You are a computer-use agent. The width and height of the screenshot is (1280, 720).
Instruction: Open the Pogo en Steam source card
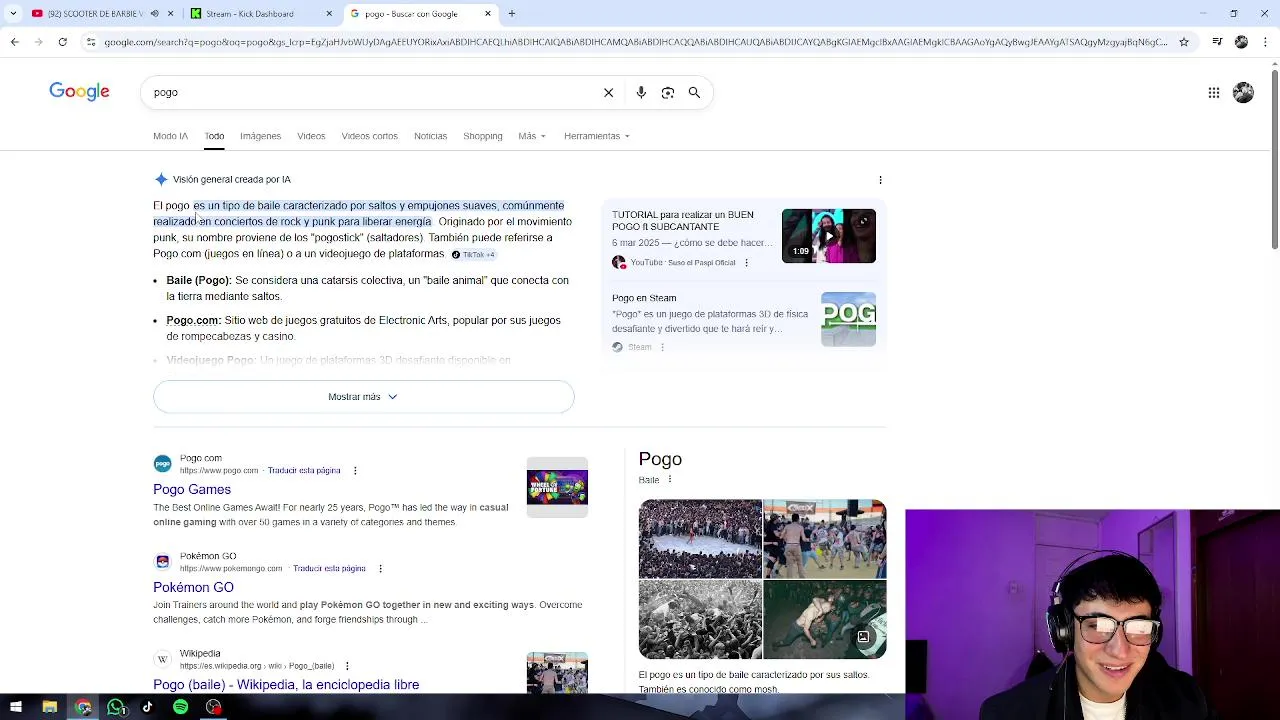644,298
